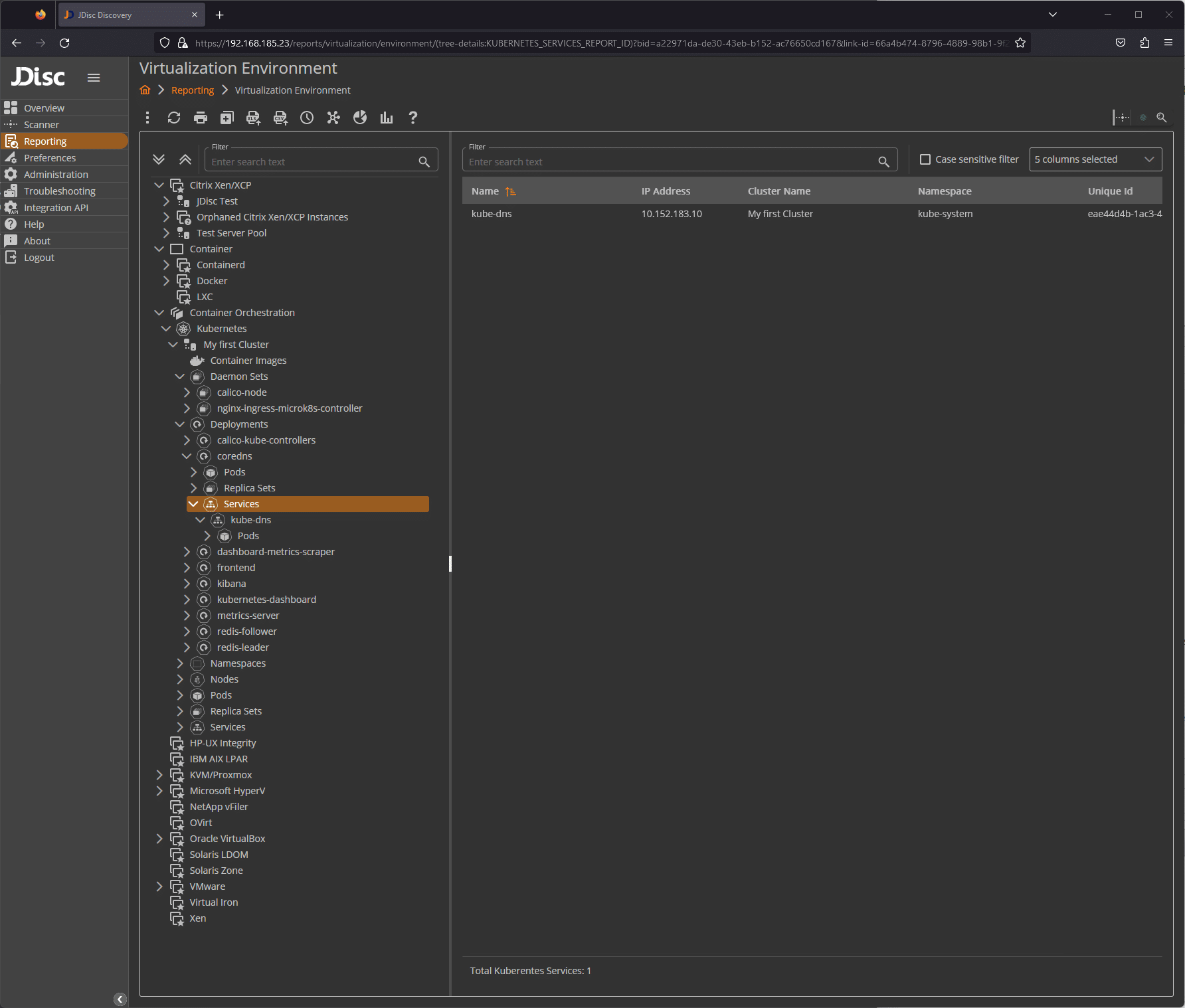Open report help with the question mark
The height and width of the screenshot is (1008, 1185).
pos(412,118)
